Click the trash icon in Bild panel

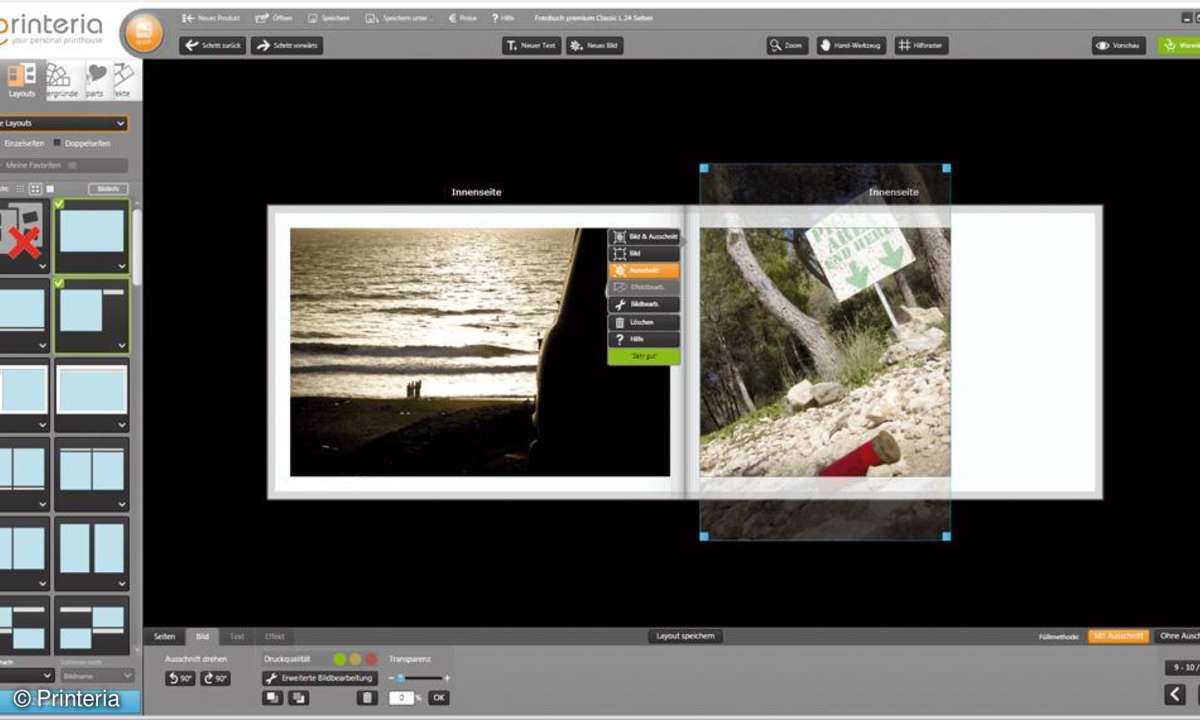(x=367, y=698)
